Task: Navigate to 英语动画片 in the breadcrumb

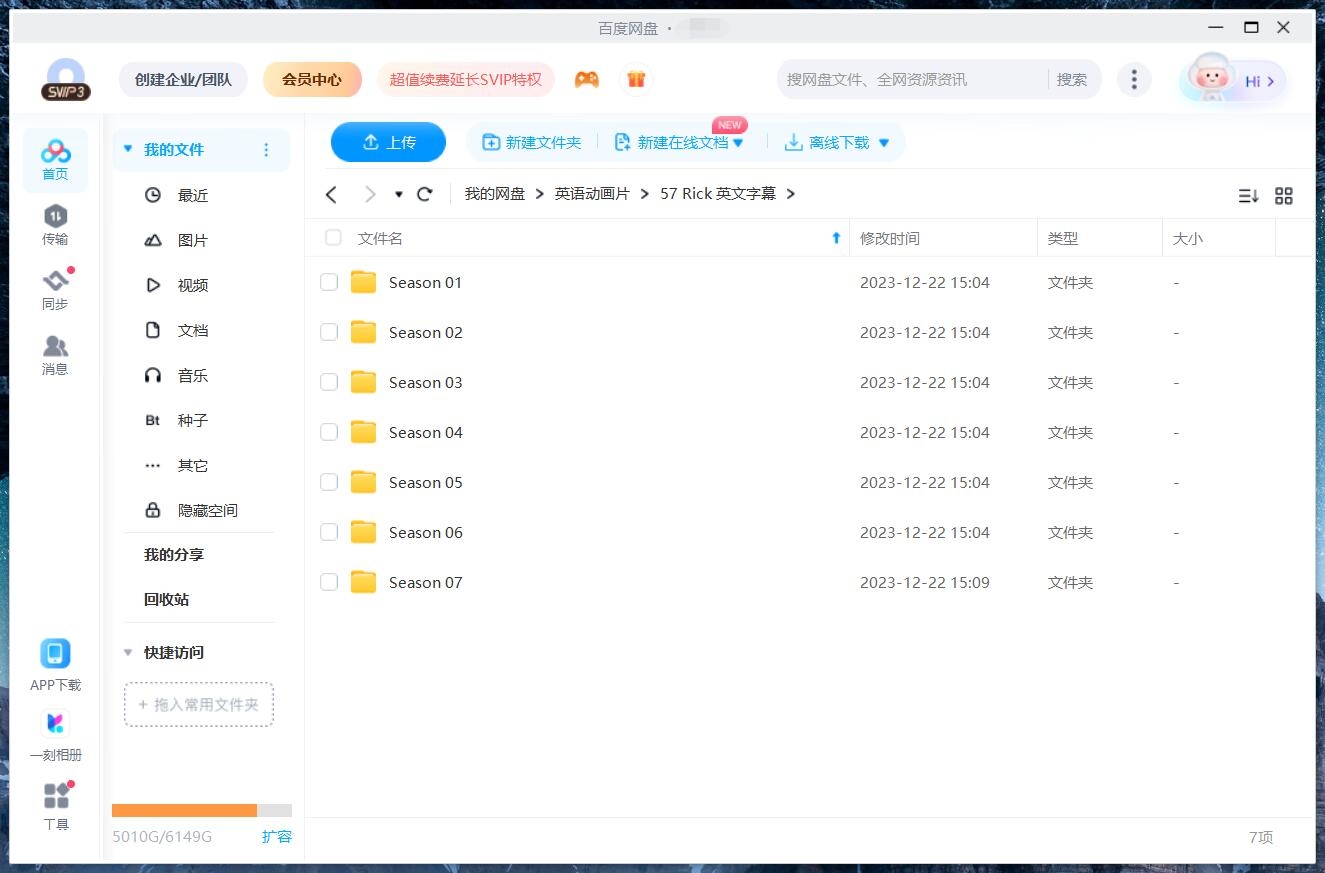Action: [592, 194]
